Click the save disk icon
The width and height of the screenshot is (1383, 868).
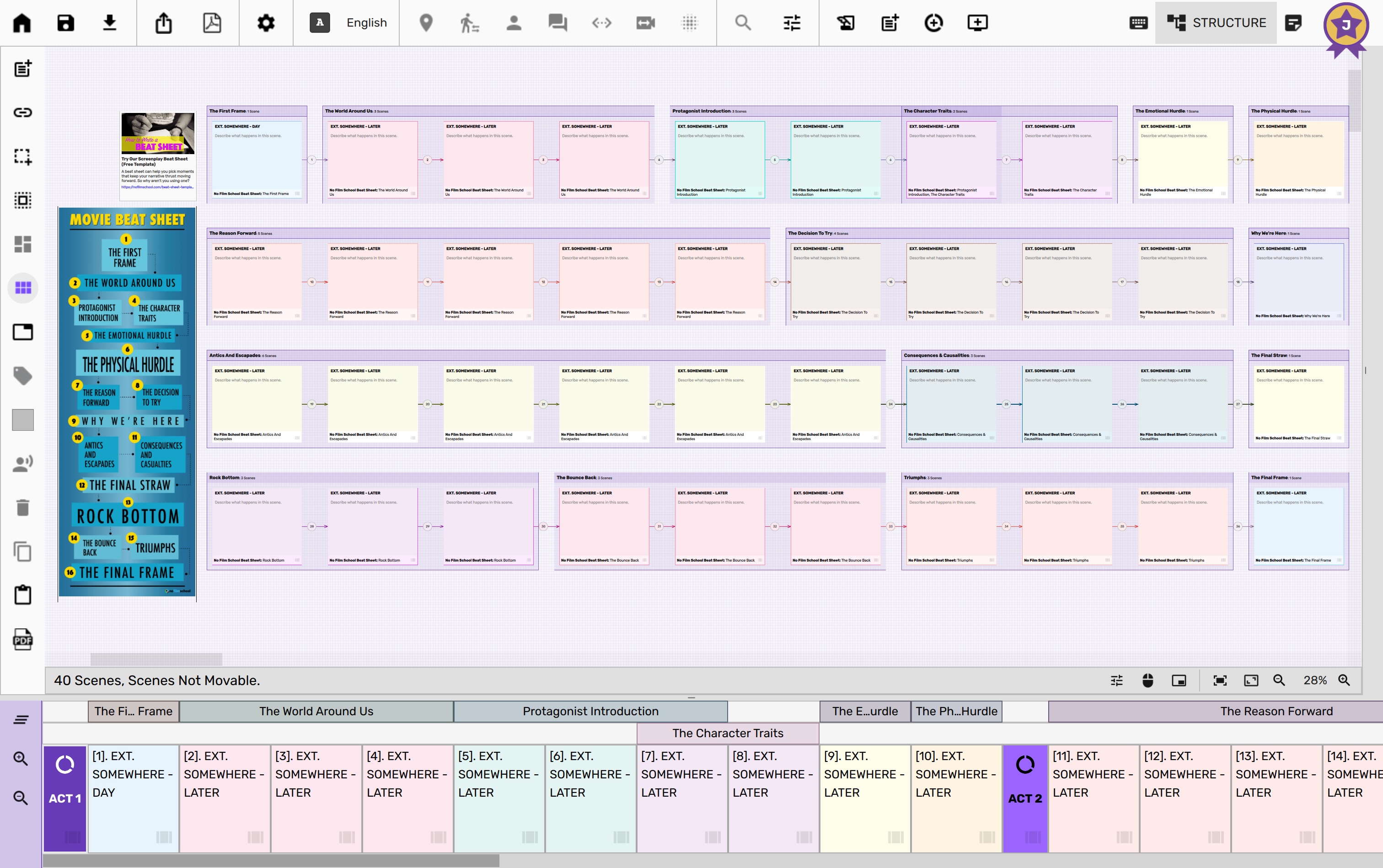[65, 23]
